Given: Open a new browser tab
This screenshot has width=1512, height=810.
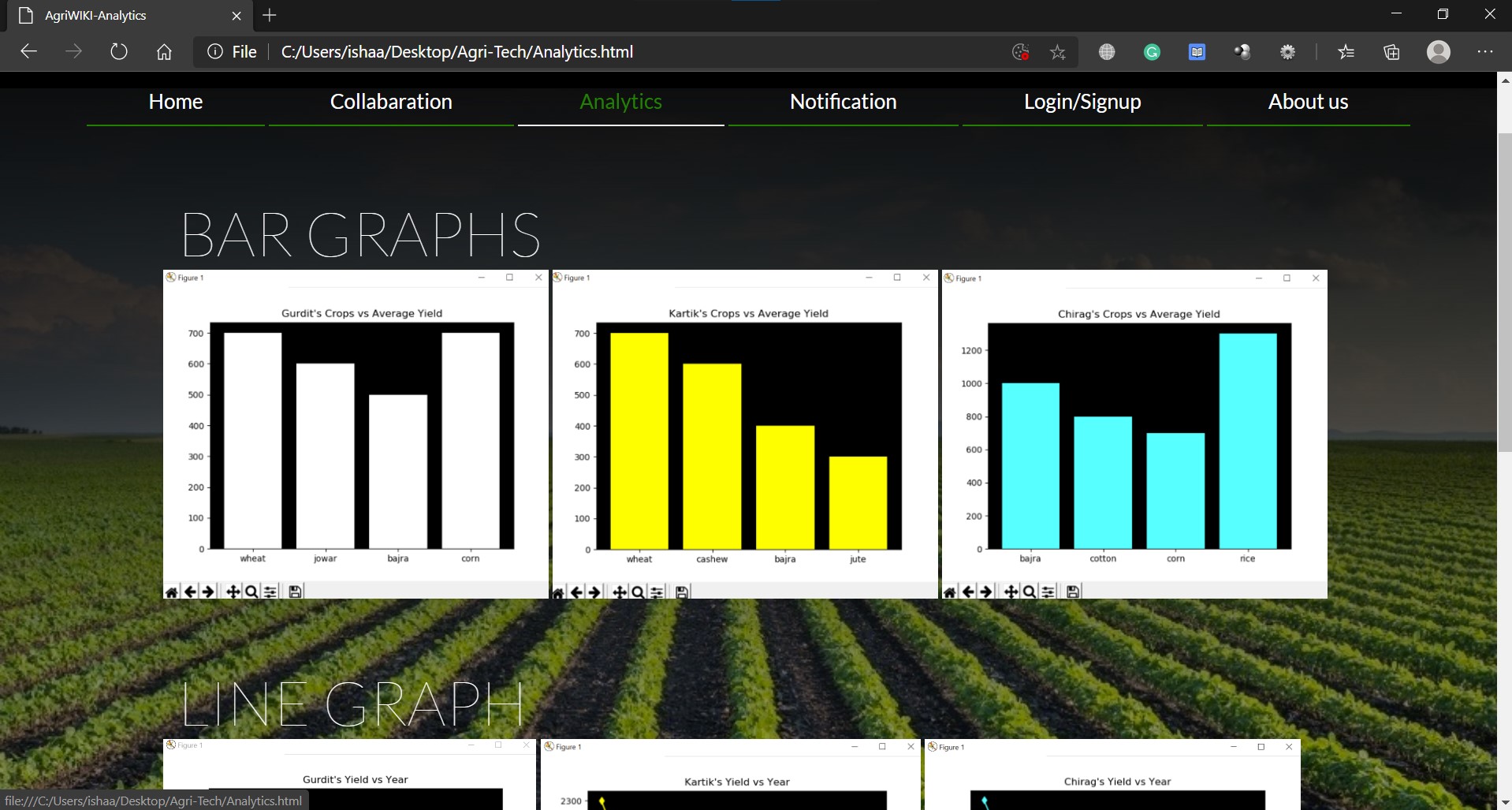Looking at the screenshot, I should click(270, 15).
